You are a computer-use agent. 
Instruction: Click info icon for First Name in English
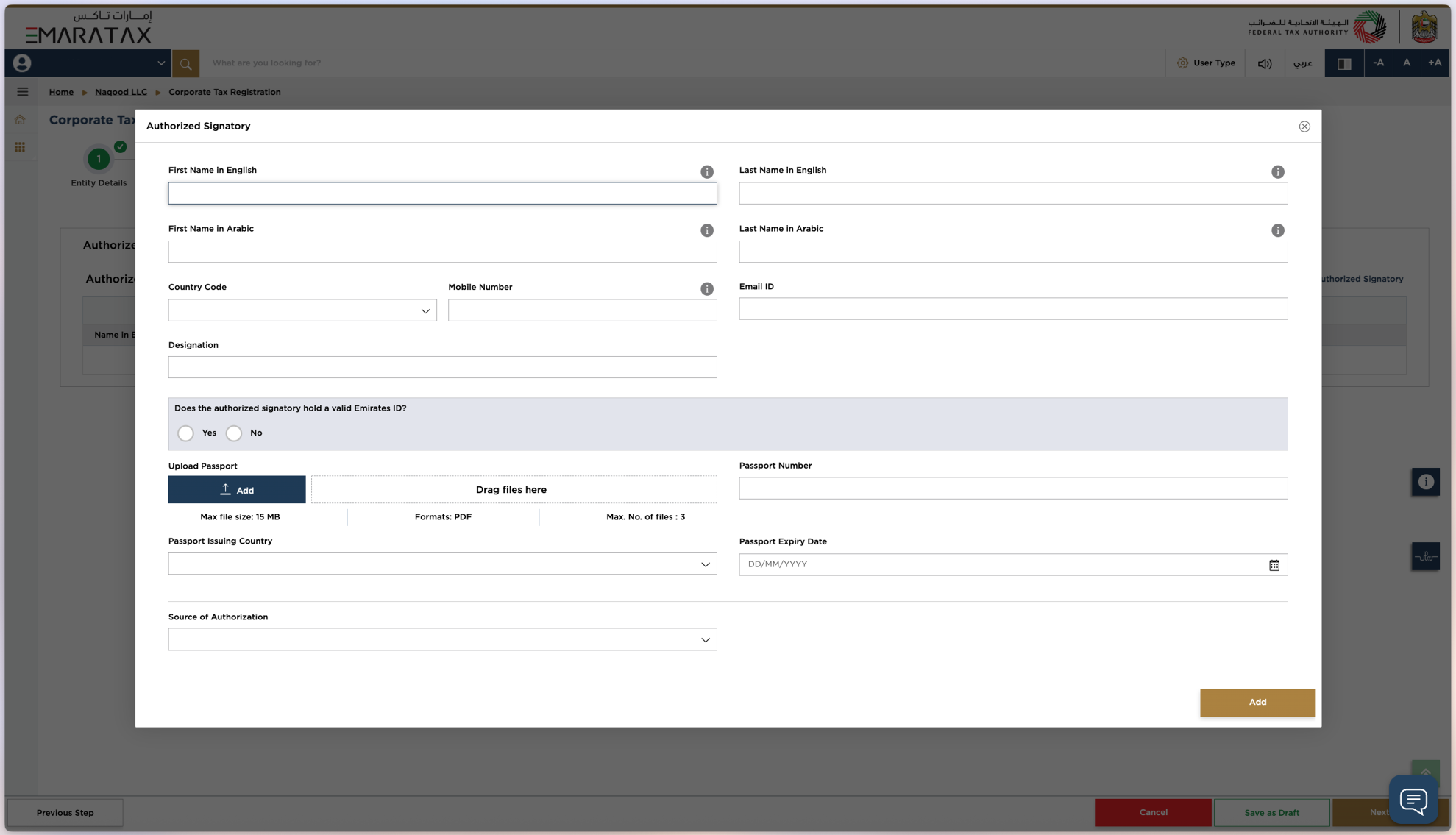click(706, 172)
